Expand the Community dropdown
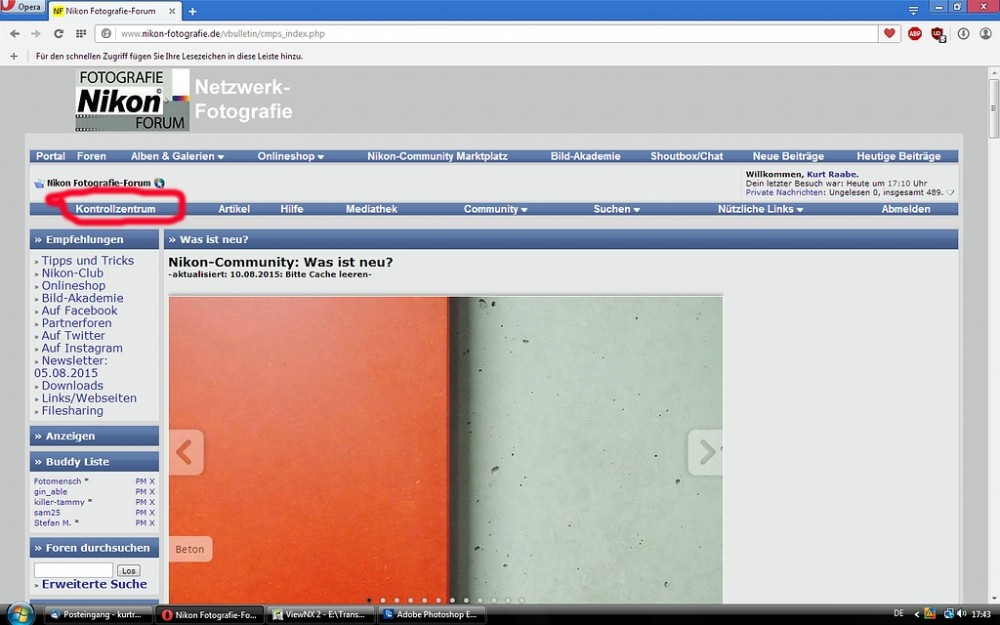 [x=496, y=209]
